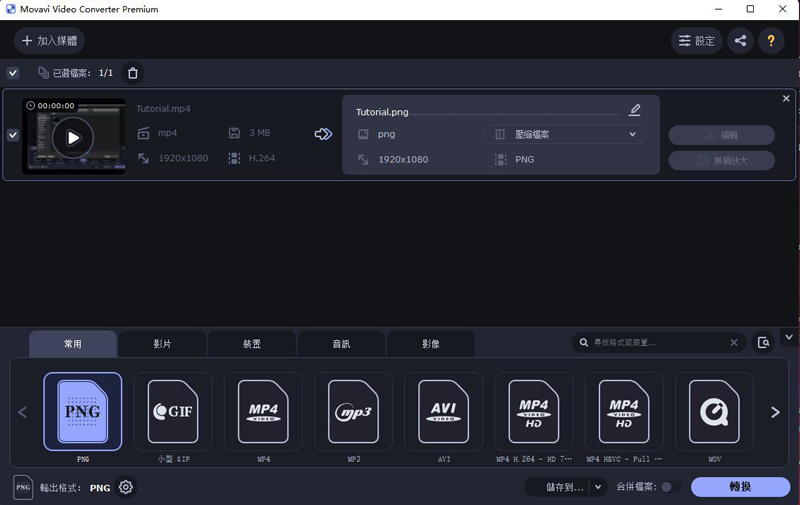The image size is (800, 505).
Task: Select the MP4 format preset
Action: [263, 412]
